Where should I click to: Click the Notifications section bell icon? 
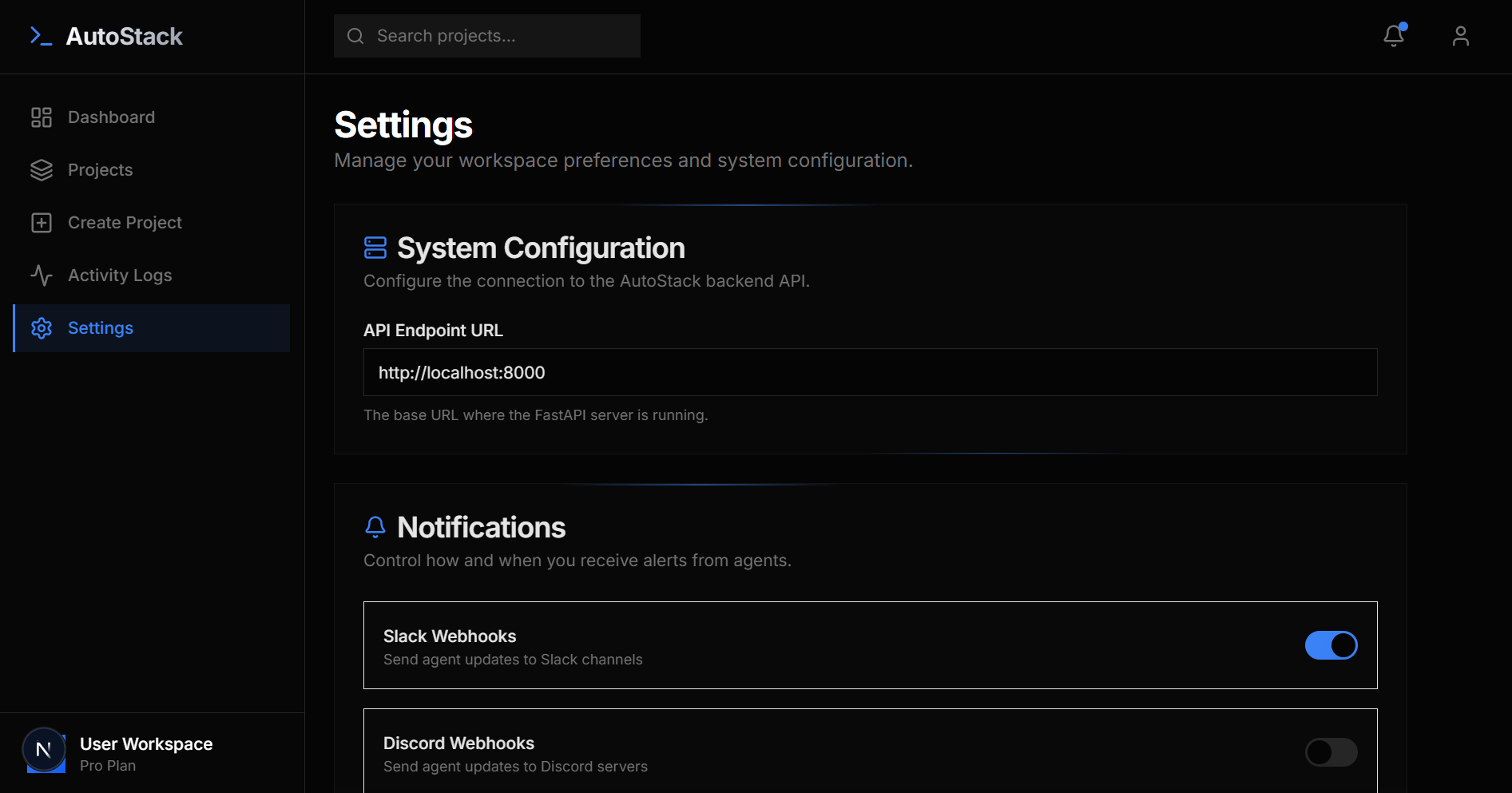pos(375,527)
